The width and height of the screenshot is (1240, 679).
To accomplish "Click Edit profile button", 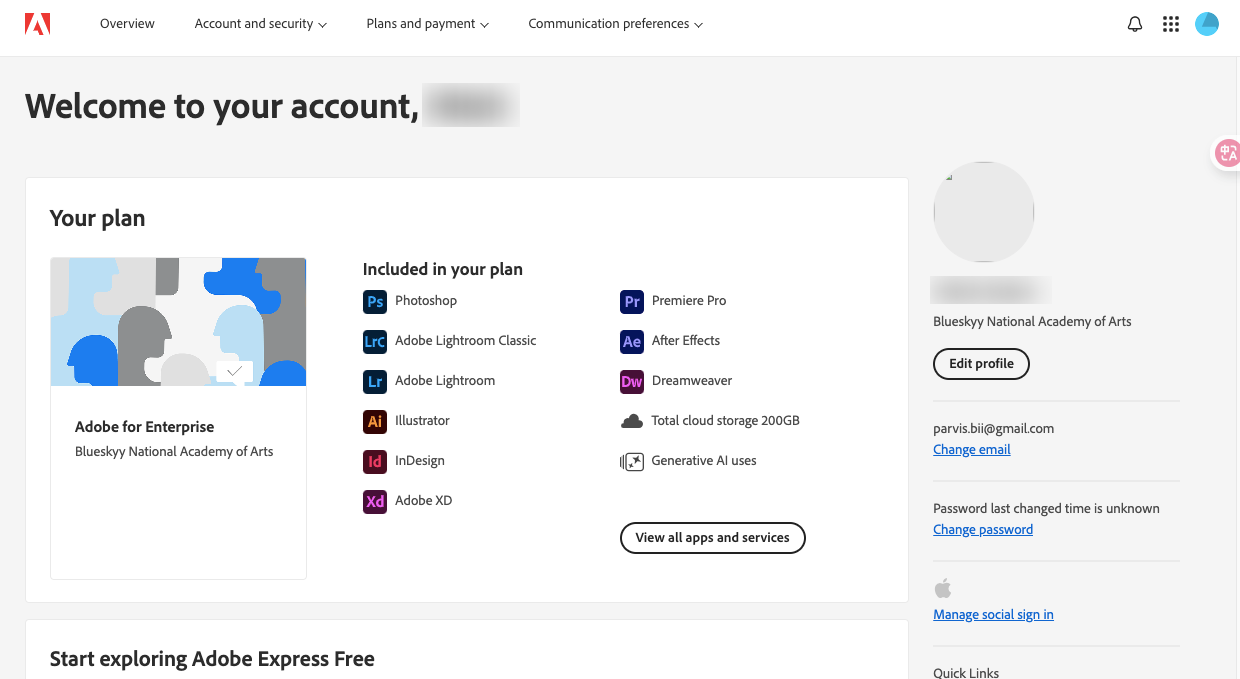I will [981, 364].
